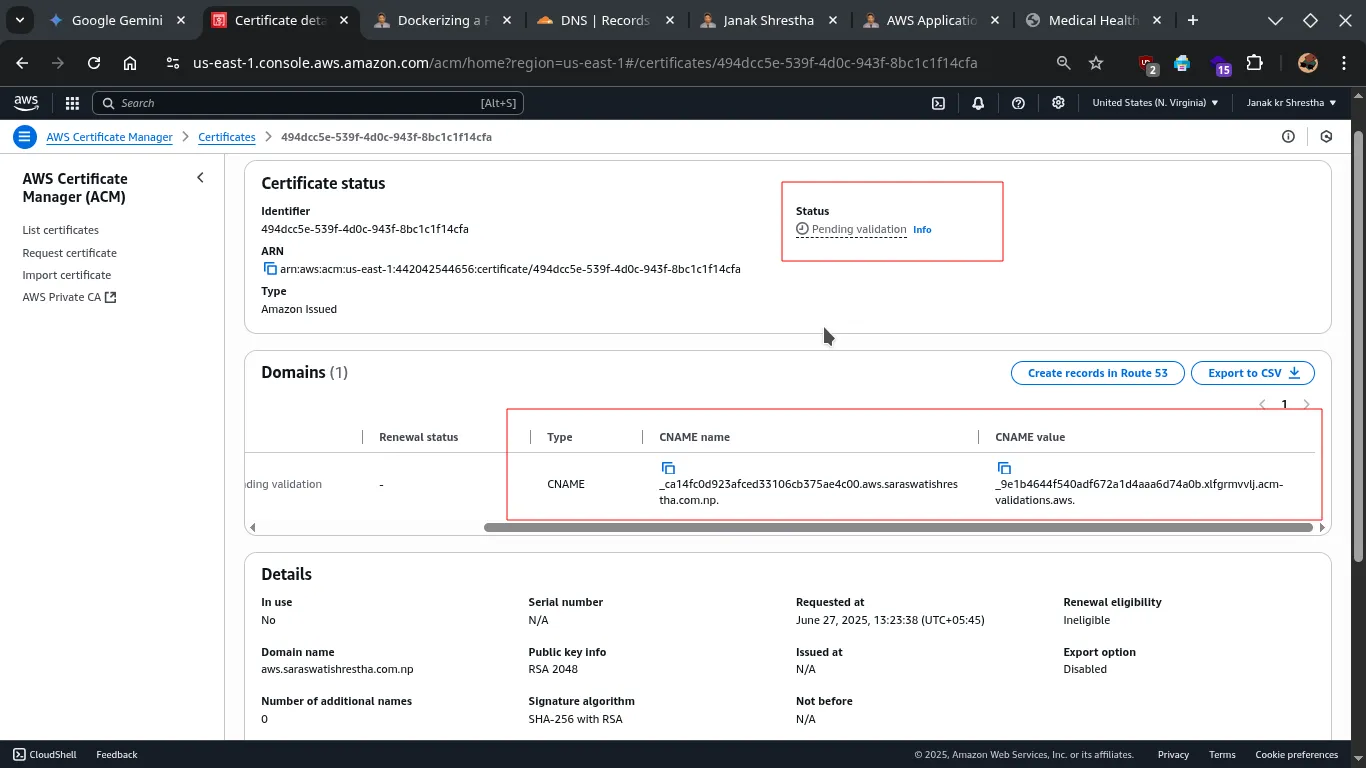The width and height of the screenshot is (1366, 768).
Task: Open the notifications bell
Action: tap(978, 103)
